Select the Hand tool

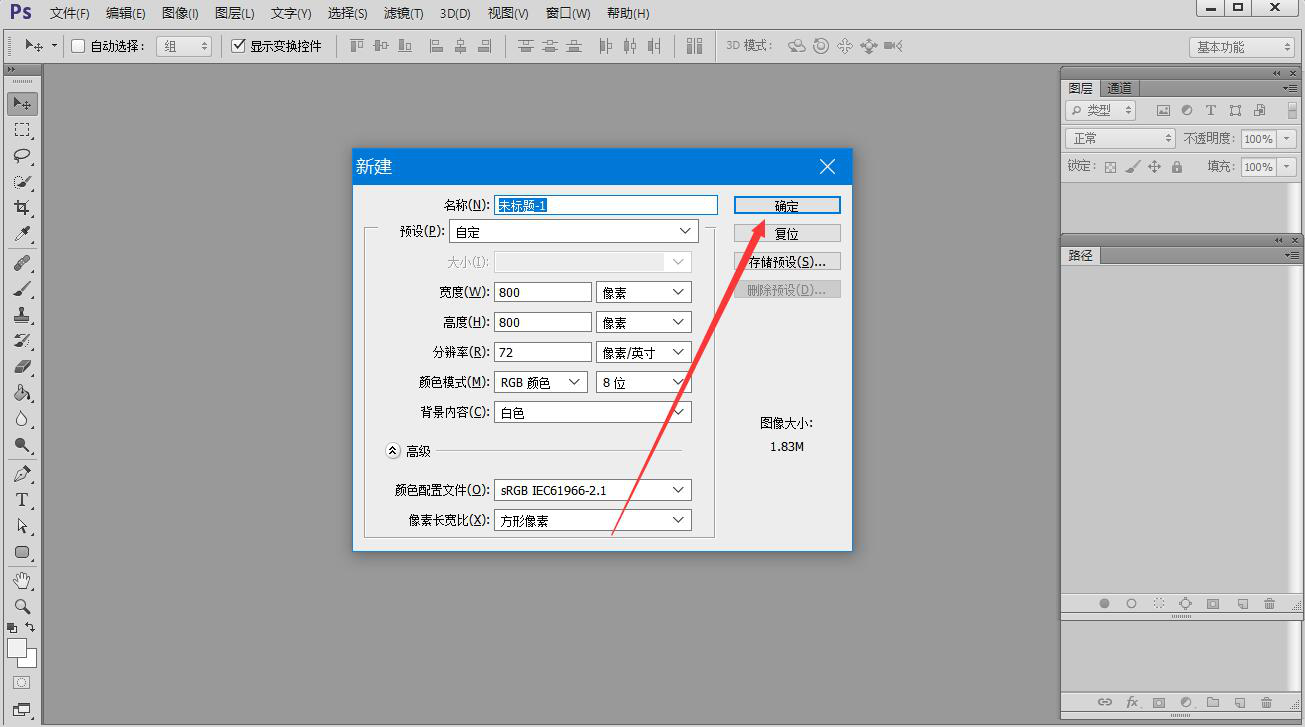click(22, 580)
